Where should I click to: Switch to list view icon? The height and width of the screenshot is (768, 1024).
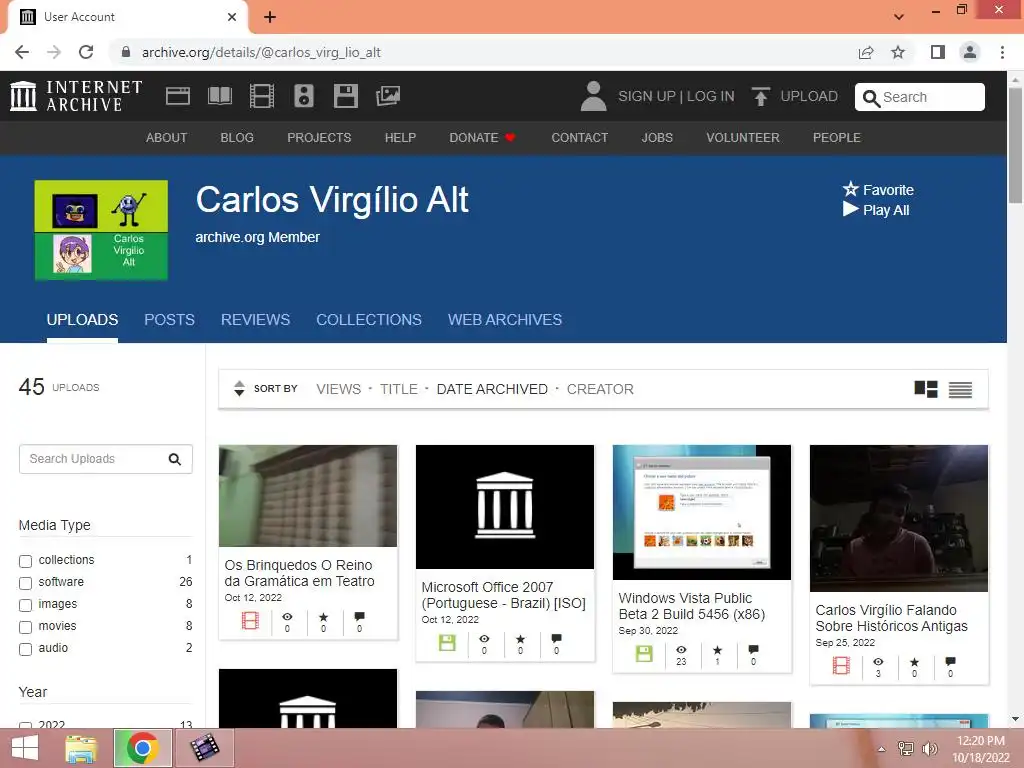tap(960, 389)
